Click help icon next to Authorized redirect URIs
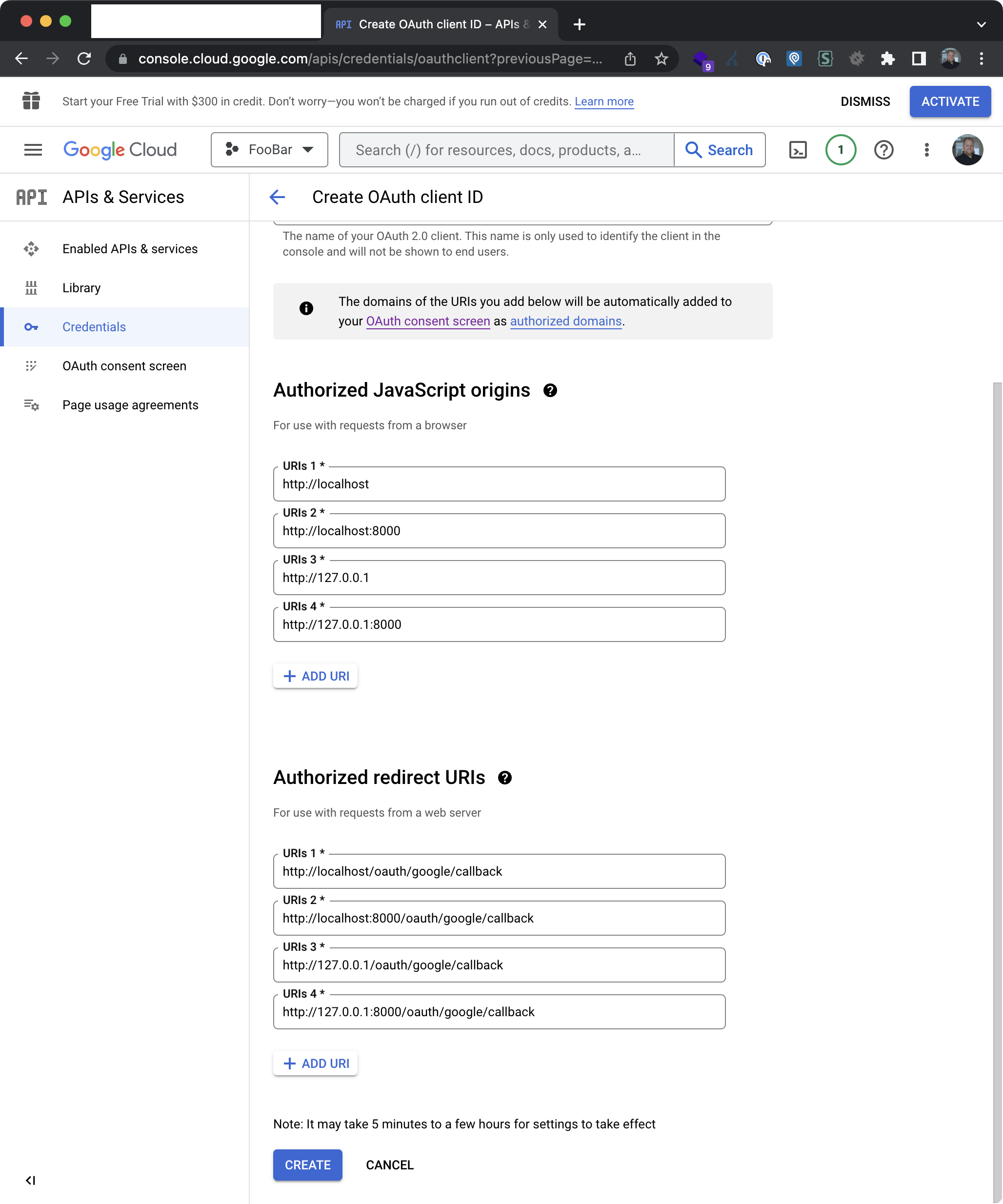Screen dimensions: 1003x1204 coord(504,778)
